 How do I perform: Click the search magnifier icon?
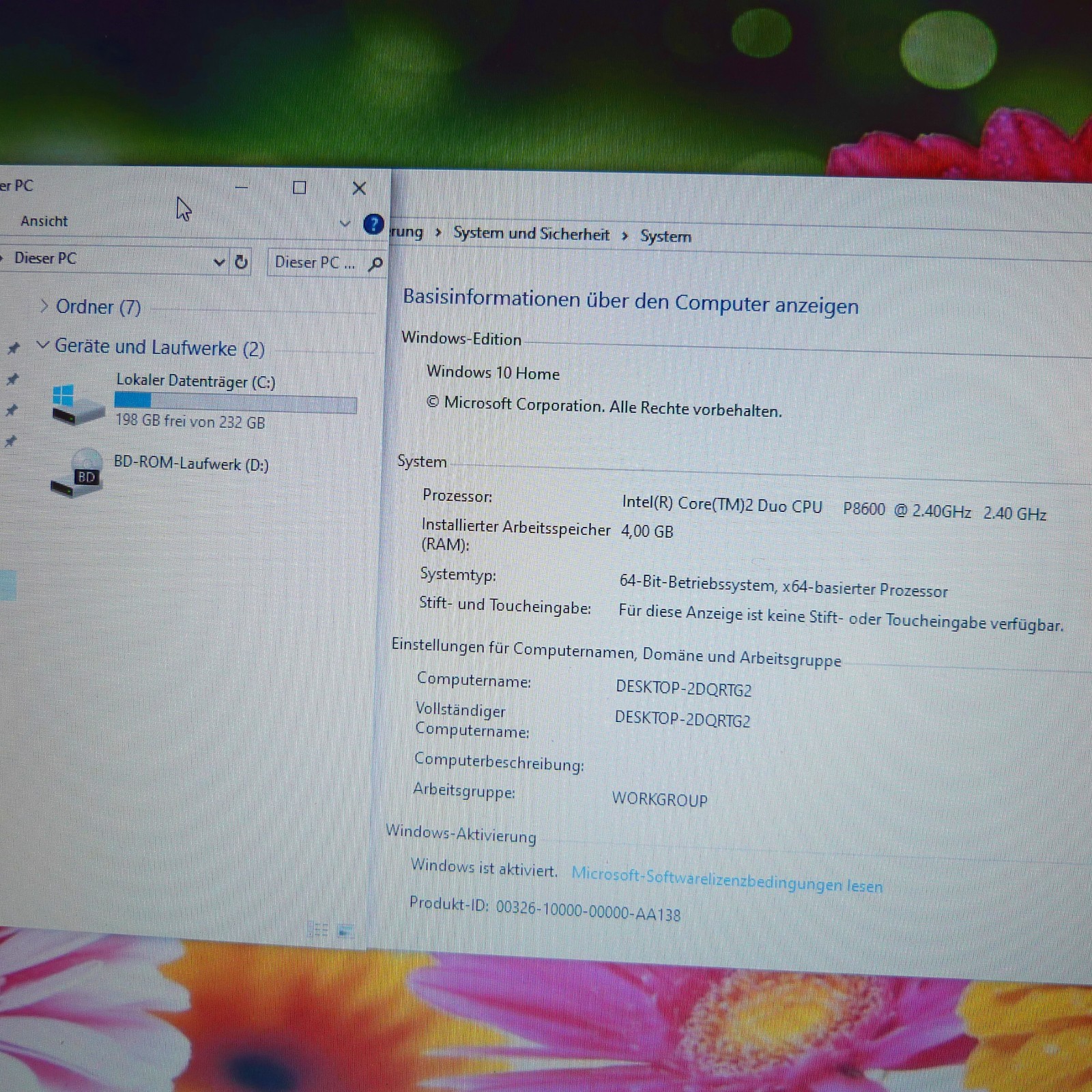click(375, 263)
